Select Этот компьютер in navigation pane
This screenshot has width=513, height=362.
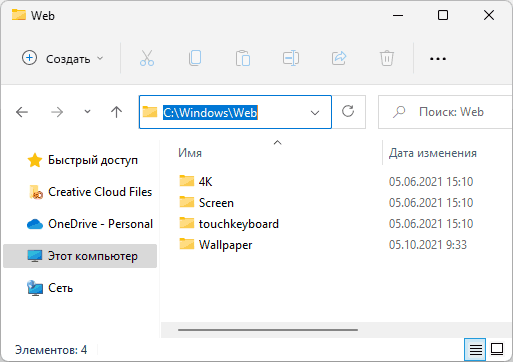tap(80, 256)
